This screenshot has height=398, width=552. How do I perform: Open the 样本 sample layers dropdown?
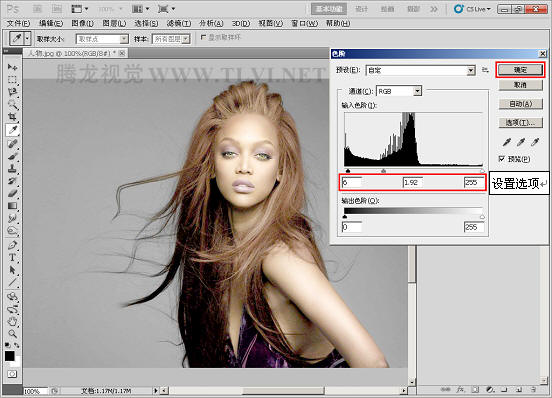187,39
